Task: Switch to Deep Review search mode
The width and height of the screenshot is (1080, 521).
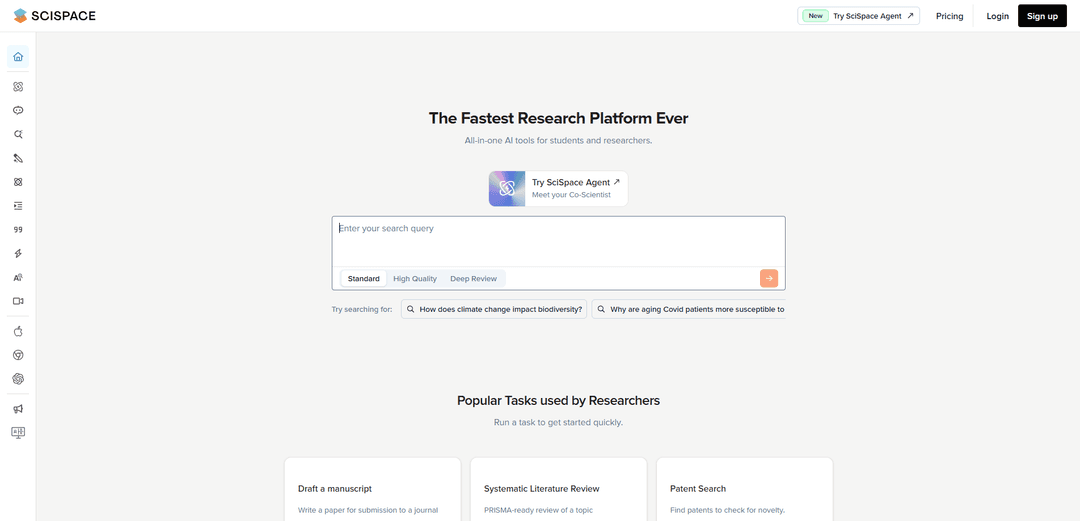Action: click(x=473, y=278)
